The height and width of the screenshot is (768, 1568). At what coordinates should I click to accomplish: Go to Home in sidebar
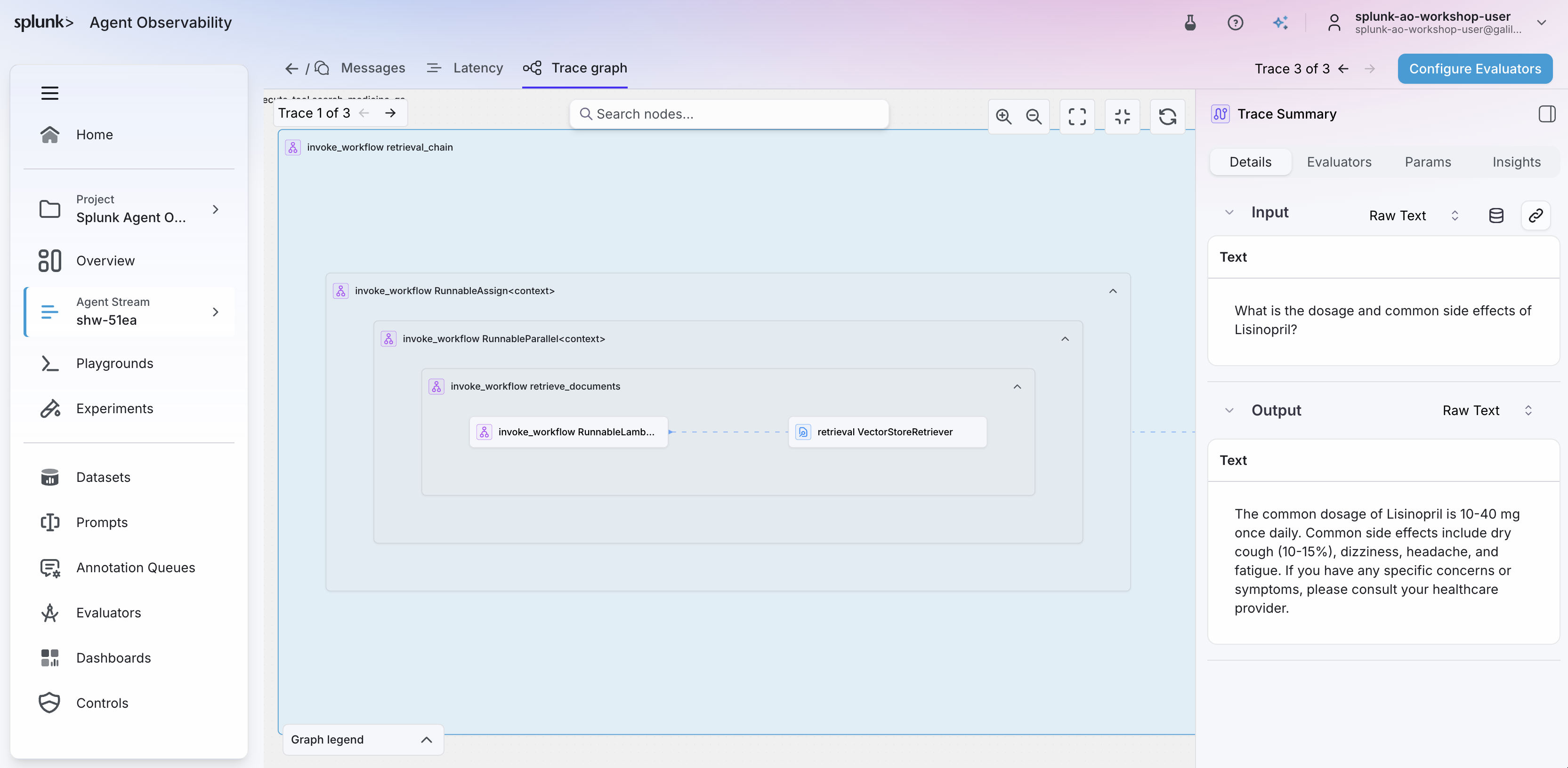pos(129,135)
